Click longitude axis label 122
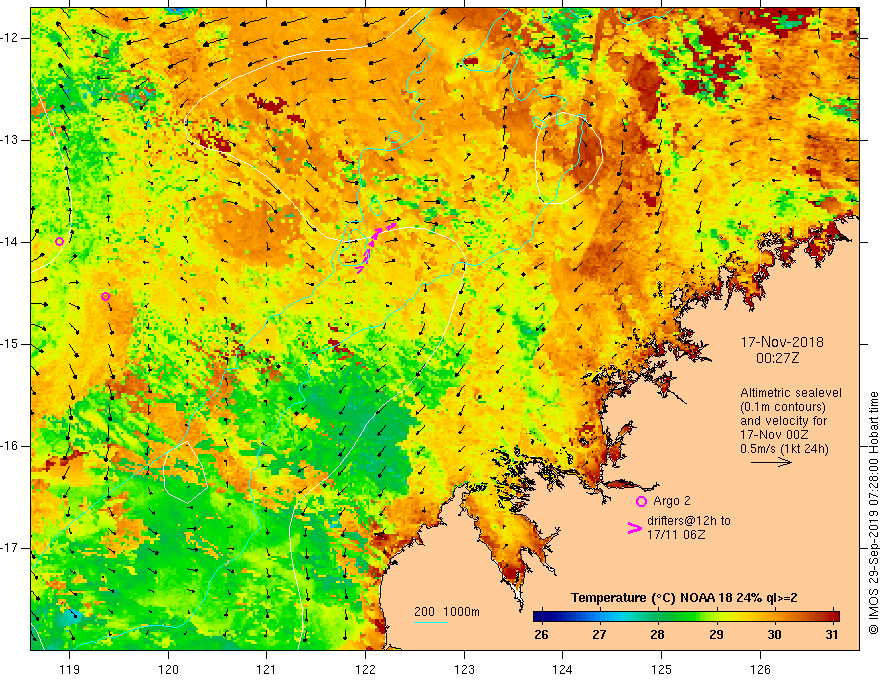 pyautogui.click(x=365, y=669)
